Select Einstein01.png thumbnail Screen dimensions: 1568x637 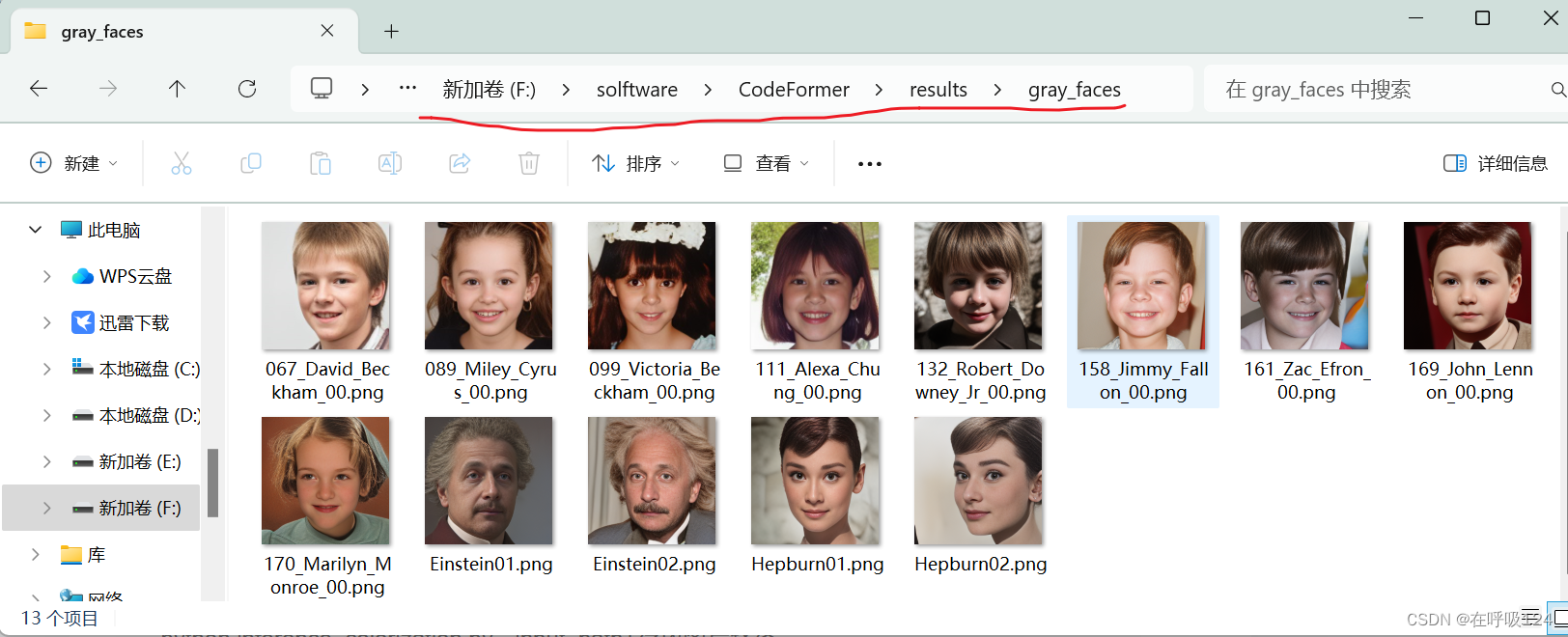click(489, 481)
